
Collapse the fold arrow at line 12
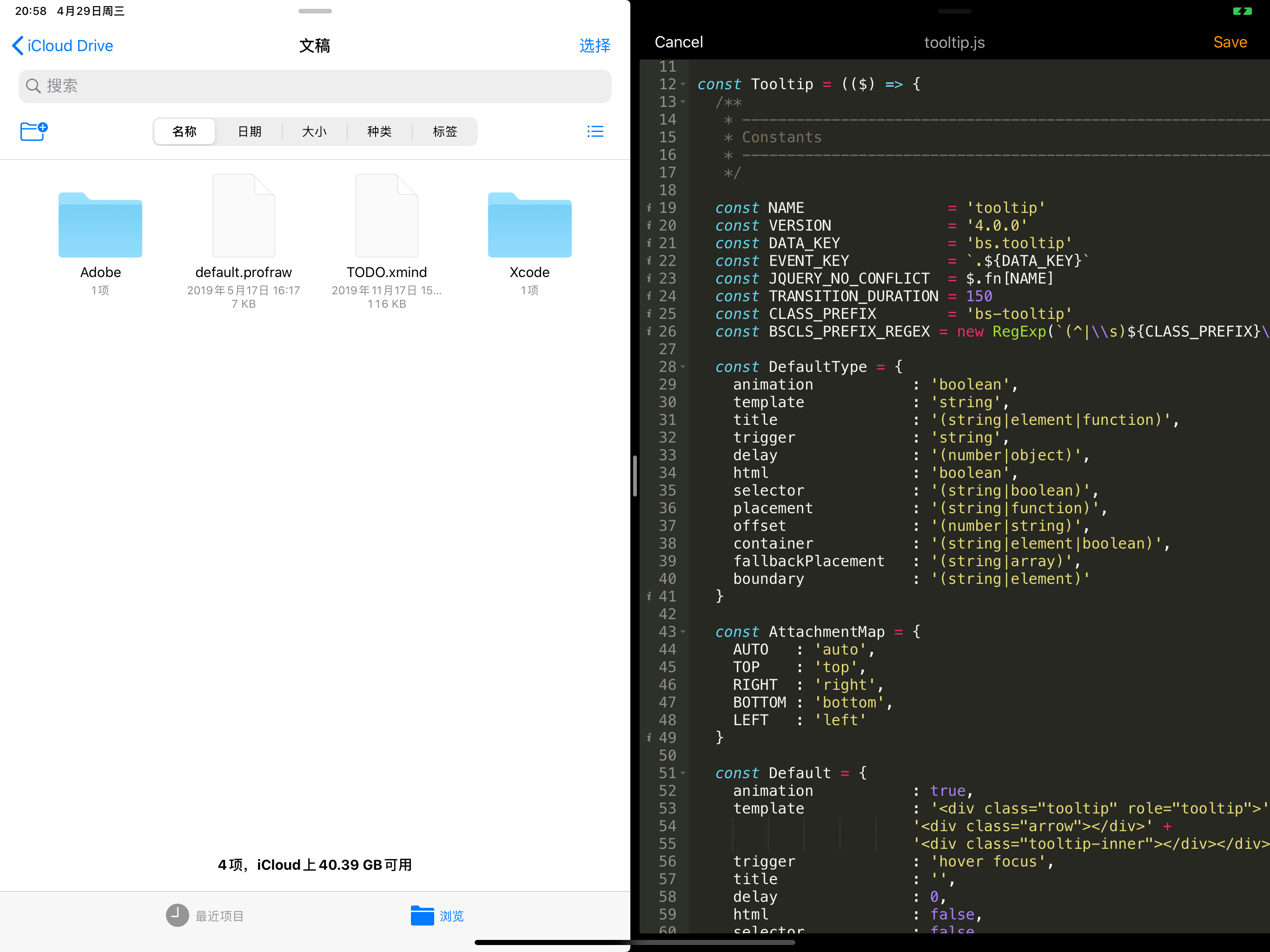click(x=683, y=85)
